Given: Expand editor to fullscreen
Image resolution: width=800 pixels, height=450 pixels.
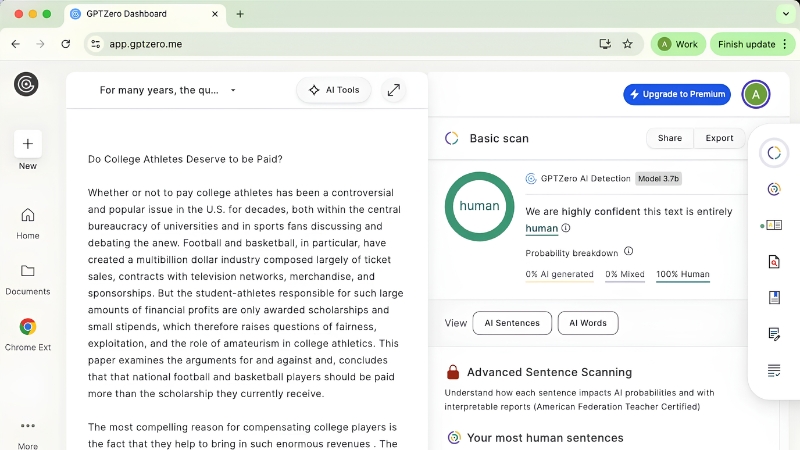Looking at the screenshot, I should pos(393,90).
